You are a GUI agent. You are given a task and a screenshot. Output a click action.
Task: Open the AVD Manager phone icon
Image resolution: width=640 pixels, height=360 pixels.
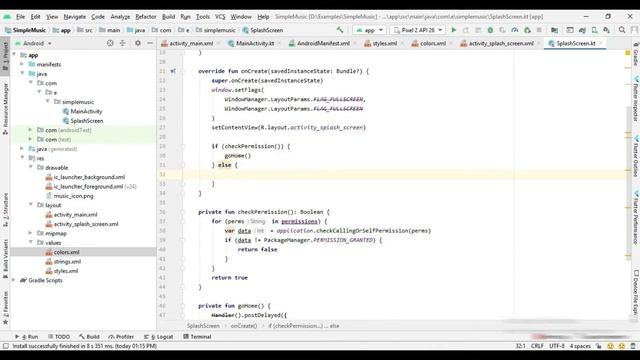click(594, 30)
